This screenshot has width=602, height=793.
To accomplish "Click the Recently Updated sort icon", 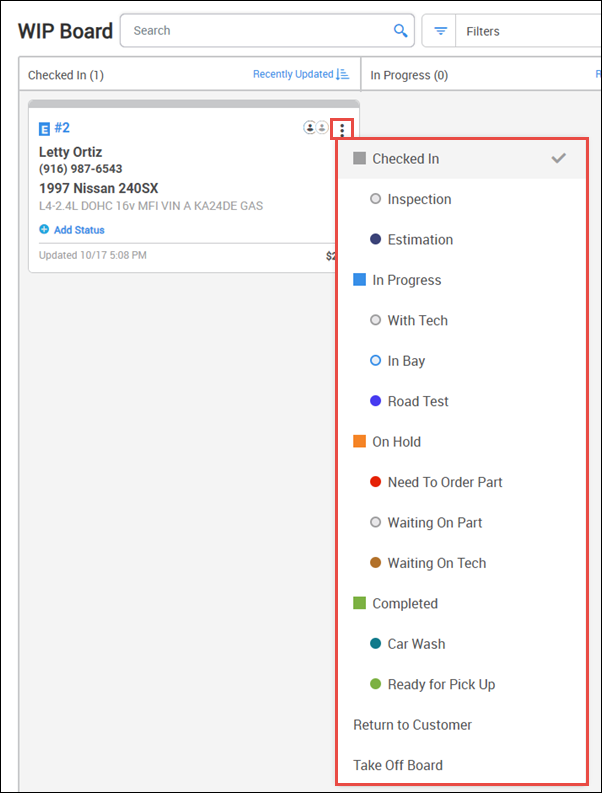I will [x=343, y=74].
